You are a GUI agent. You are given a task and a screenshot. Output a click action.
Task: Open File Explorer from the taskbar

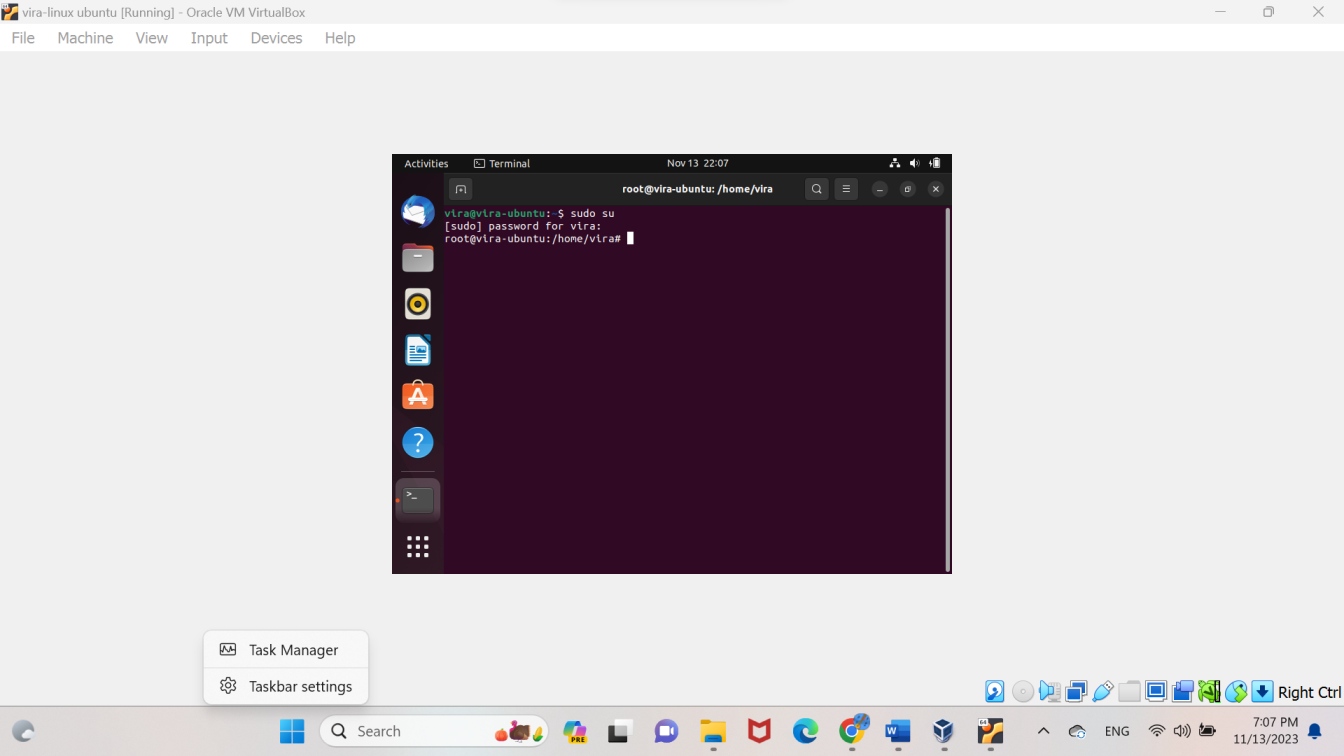[712, 732]
